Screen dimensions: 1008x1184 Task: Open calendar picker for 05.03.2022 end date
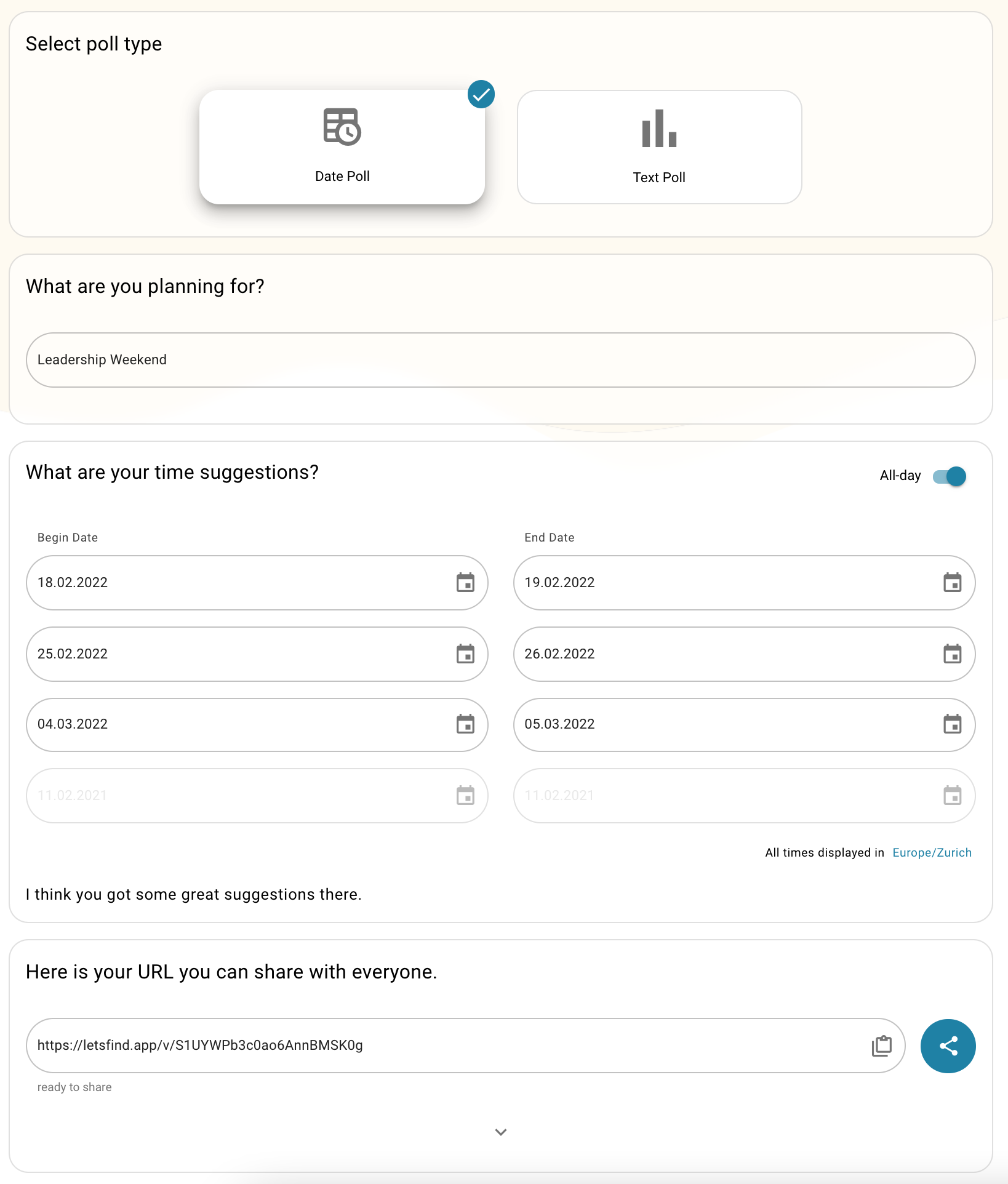coord(952,724)
